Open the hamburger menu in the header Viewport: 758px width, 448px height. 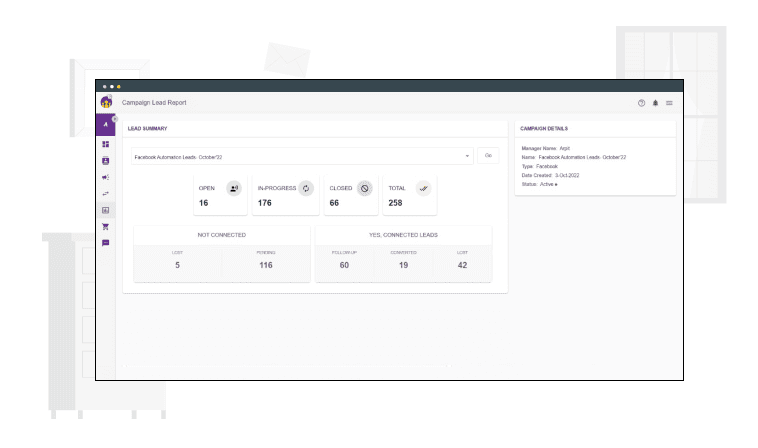669,103
